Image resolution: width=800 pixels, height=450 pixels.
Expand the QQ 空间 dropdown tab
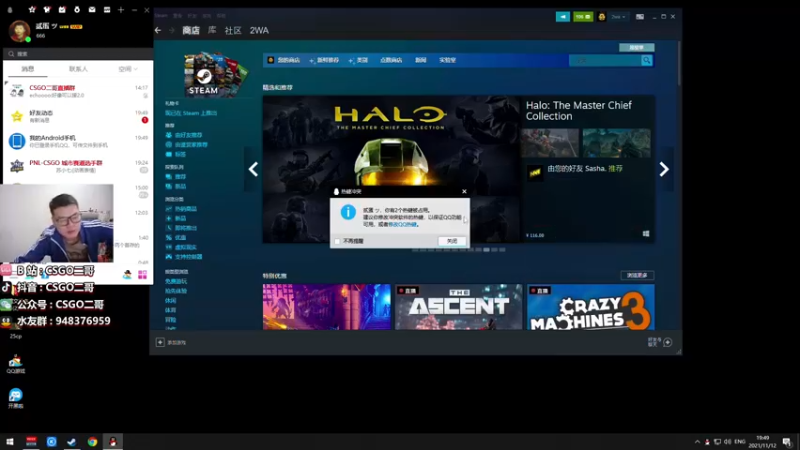tap(127, 69)
